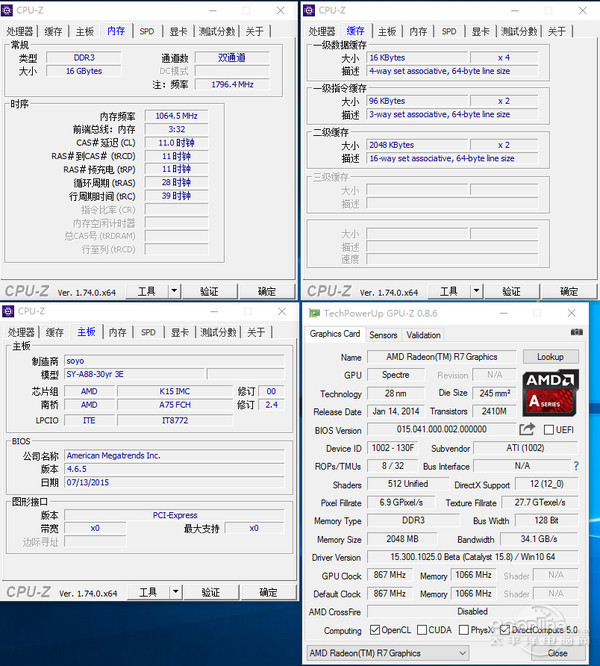
Task: Click the GPU-Z title bar app icon
Action: click(x=311, y=312)
